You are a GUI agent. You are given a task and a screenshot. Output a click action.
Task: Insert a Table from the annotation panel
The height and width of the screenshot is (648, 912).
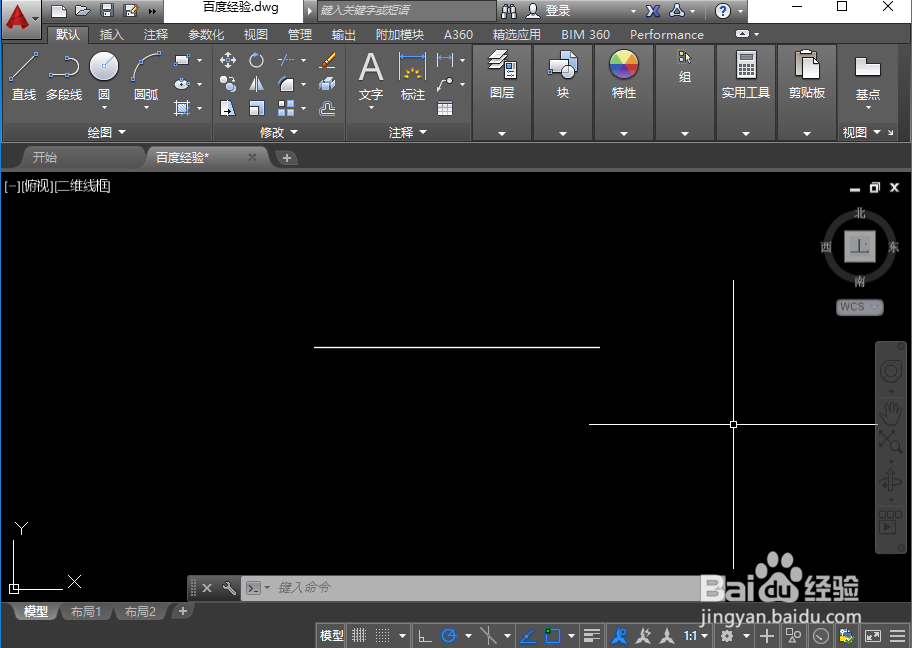coord(445,108)
